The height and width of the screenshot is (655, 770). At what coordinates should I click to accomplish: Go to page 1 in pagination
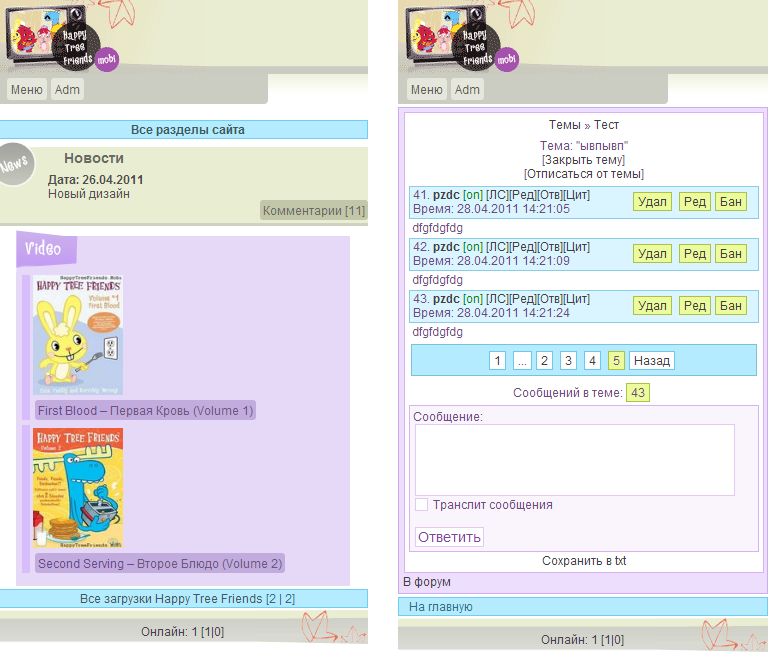pos(497,361)
